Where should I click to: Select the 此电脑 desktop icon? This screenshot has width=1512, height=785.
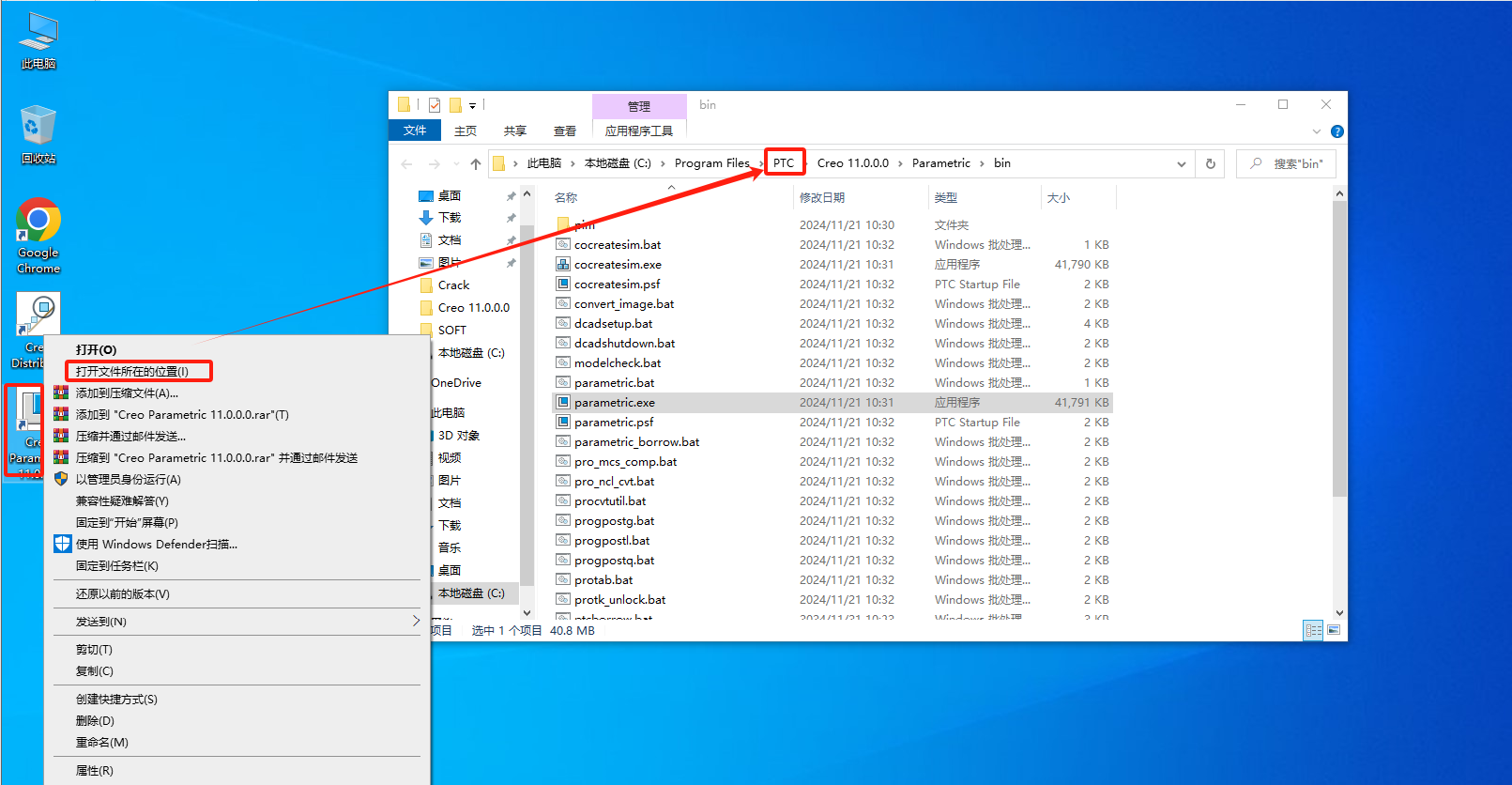point(38,40)
